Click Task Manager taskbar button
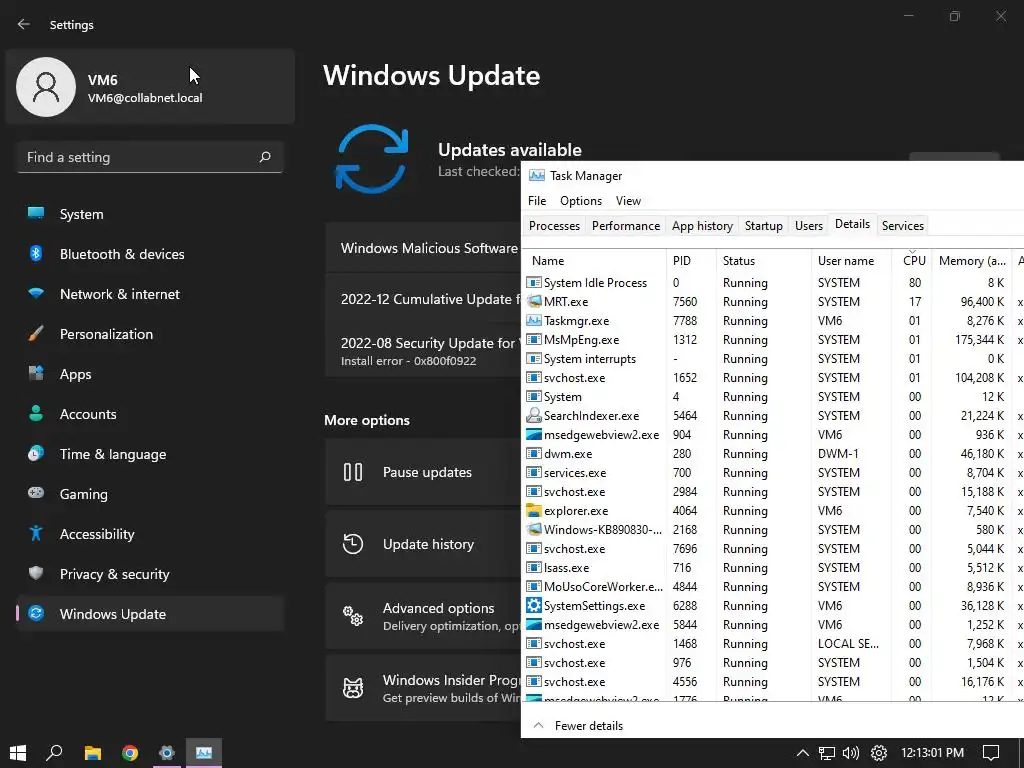1024x768 pixels. (204, 753)
